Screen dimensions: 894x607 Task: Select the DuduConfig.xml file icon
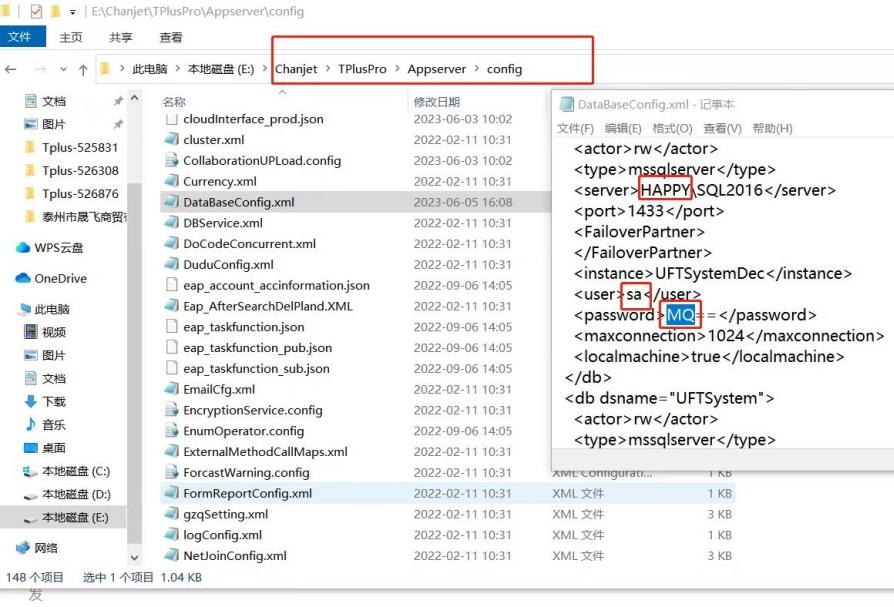(171, 264)
